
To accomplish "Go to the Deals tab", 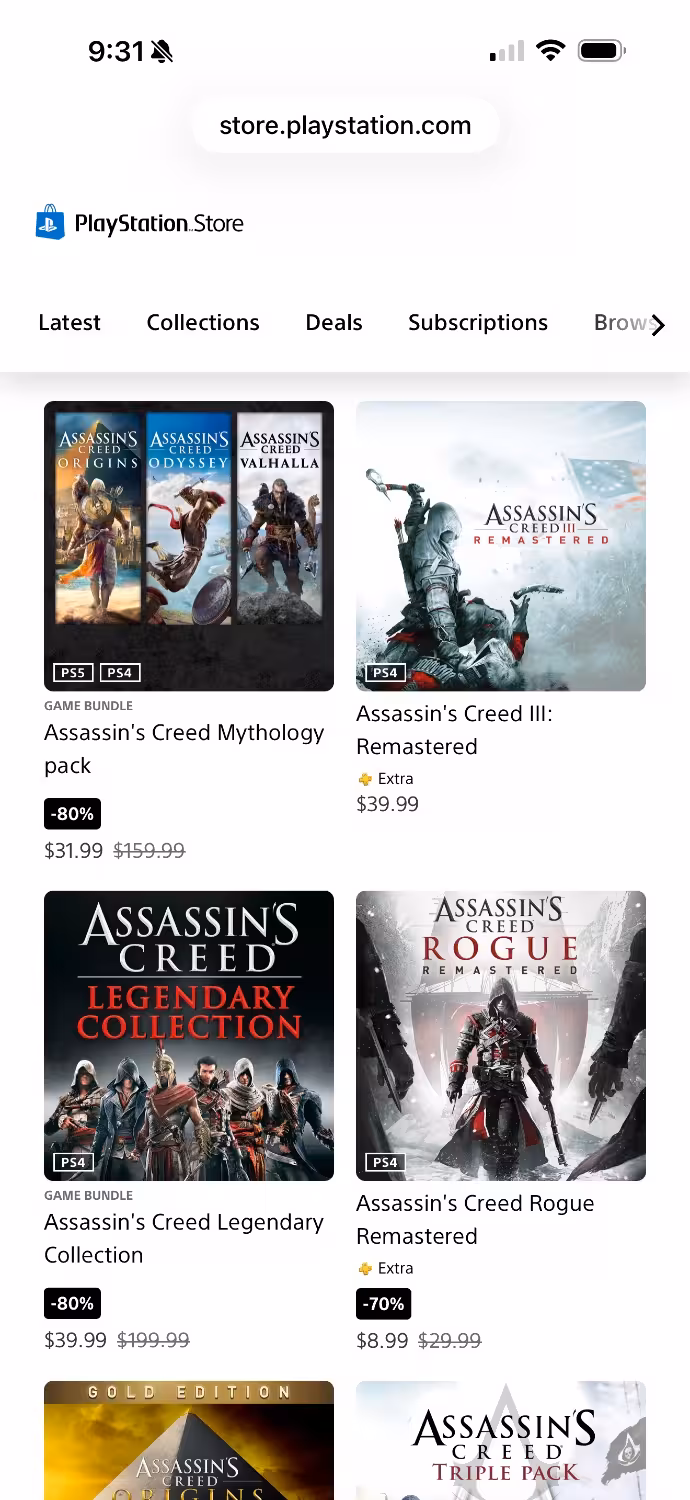I will (334, 323).
